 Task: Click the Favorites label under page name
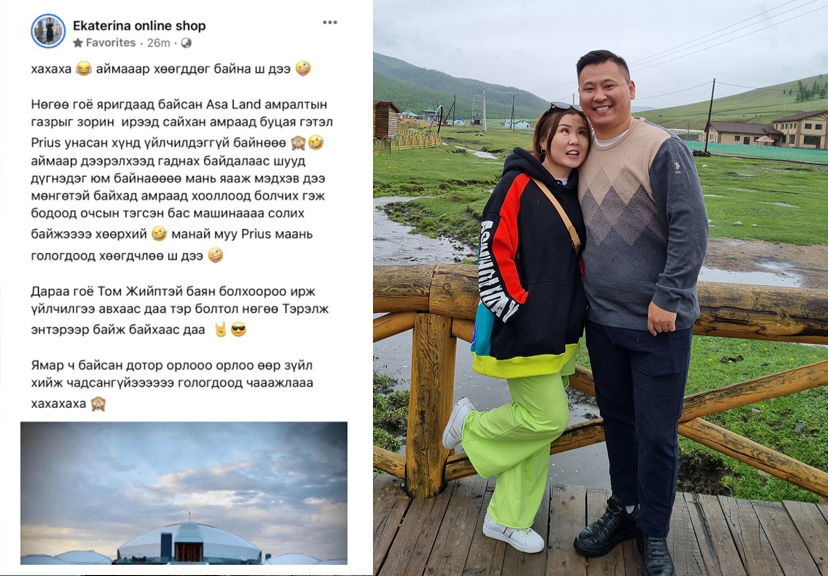click(111, 43)
